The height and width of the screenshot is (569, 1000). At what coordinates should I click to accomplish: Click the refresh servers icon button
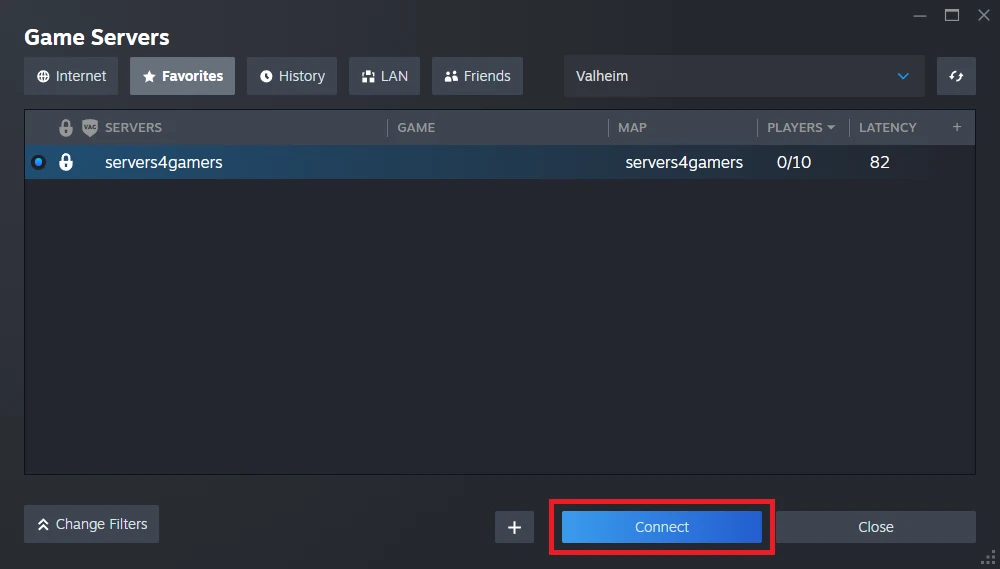click(x=956, y=76)
